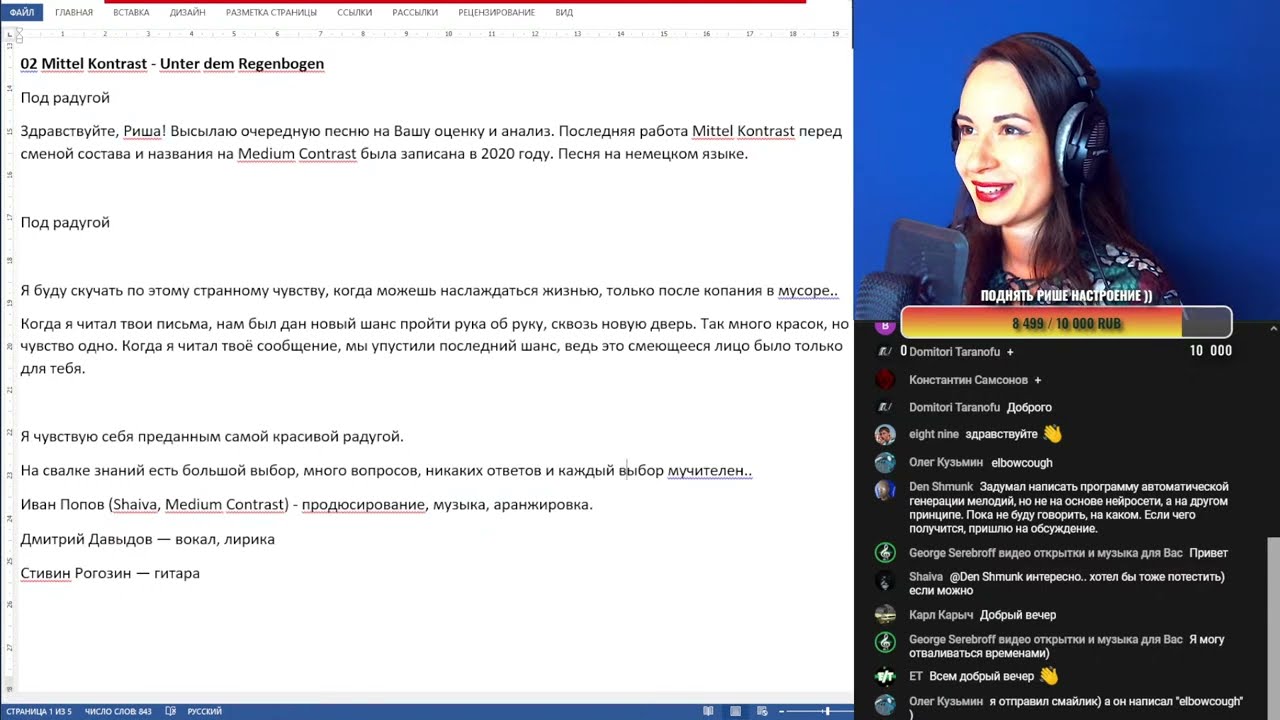Click the underlined name 'Стивин' in last line

[46, 573]
